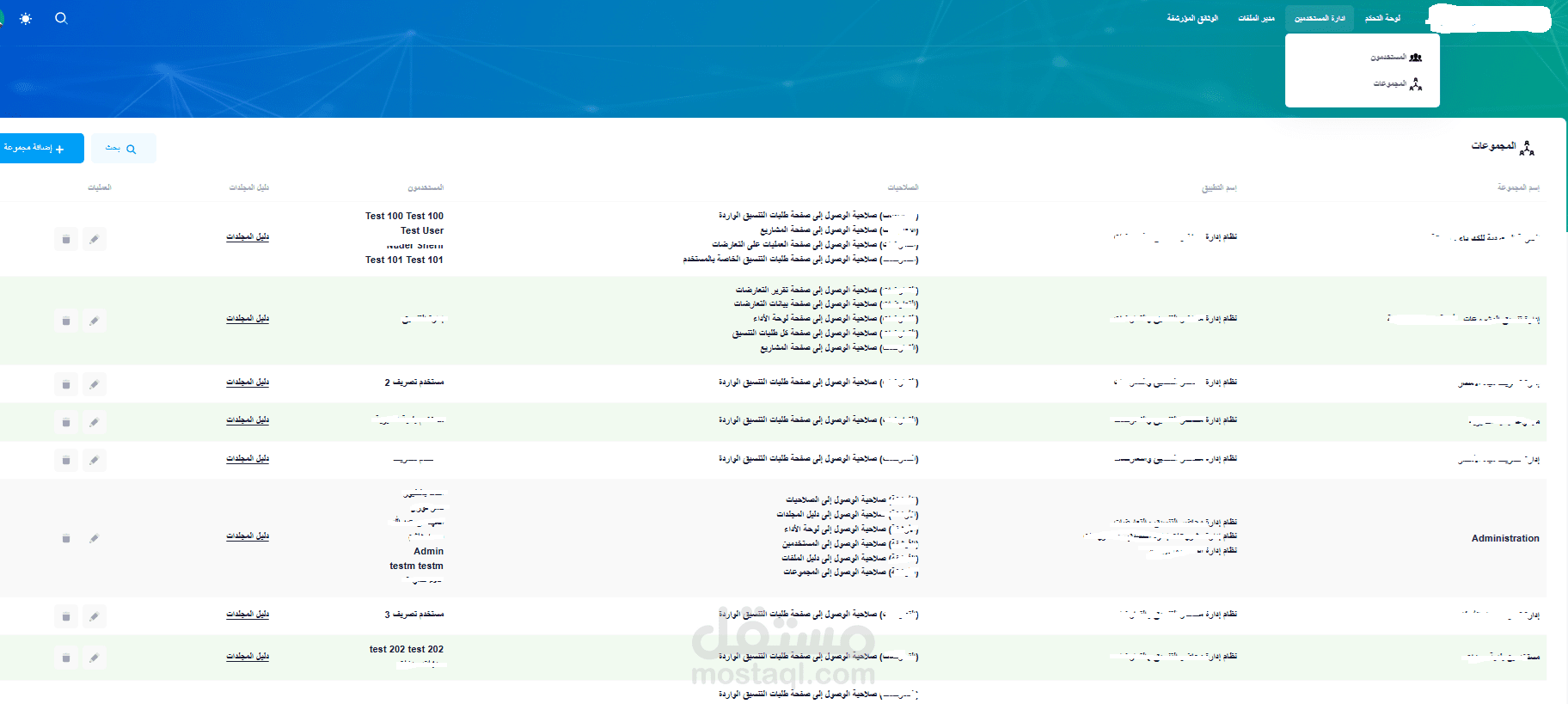
Task: Click the اسم المجموعة column header
Action: [1518, 187]
